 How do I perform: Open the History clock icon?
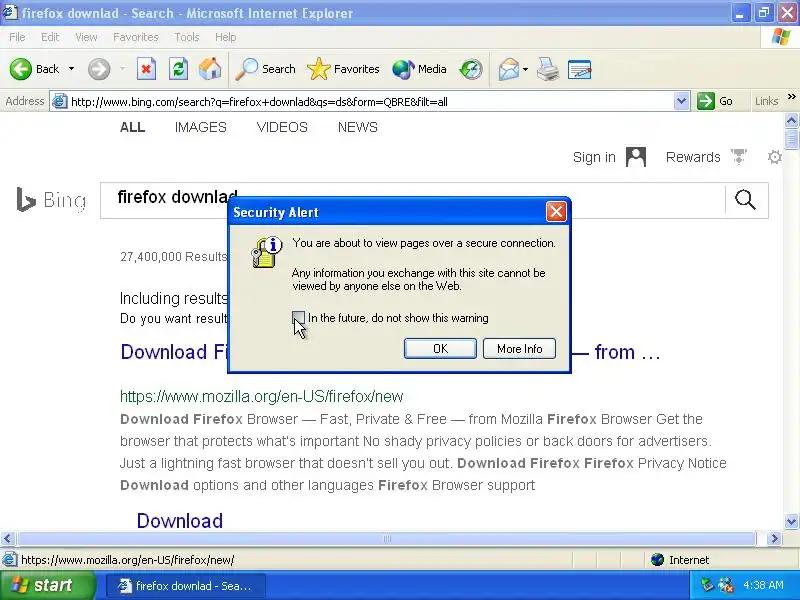click(x=470, y=69)
